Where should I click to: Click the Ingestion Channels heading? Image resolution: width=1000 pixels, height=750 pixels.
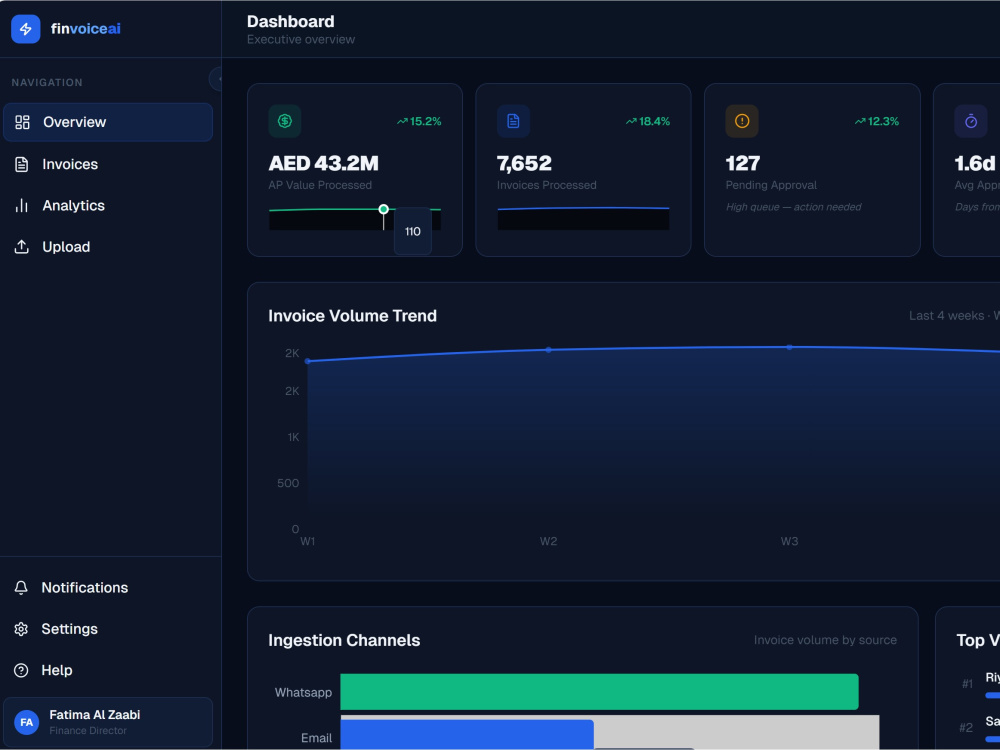click(344, 640)
